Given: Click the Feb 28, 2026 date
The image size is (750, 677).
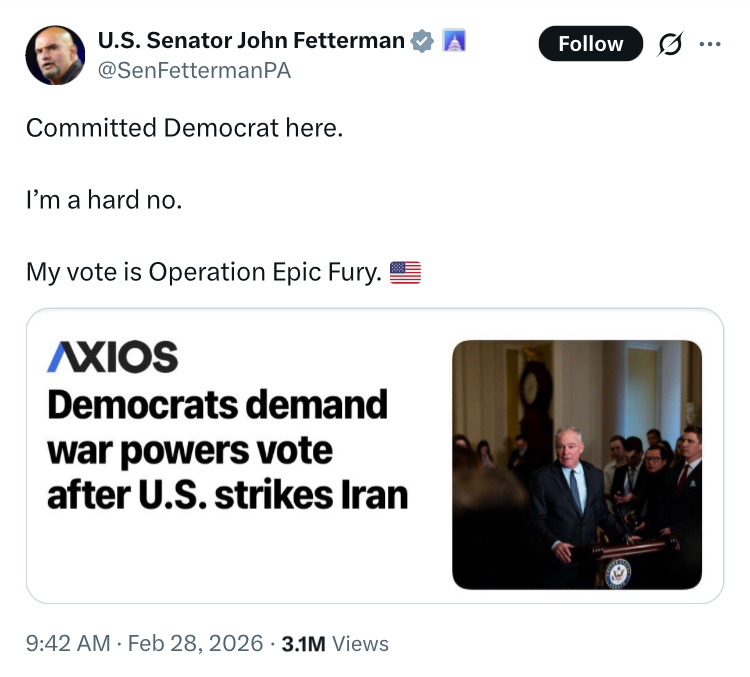Looking at the screenshot, I should [195, 643].
